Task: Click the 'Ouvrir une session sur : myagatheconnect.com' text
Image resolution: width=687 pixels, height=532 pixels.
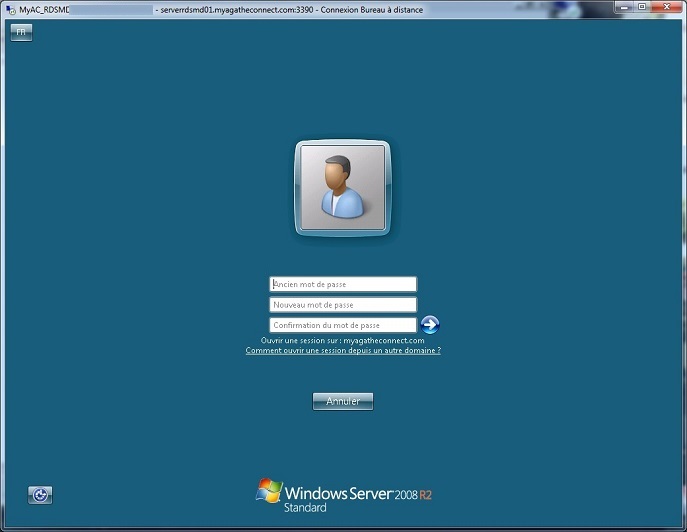Action: [x=343, y=340]
